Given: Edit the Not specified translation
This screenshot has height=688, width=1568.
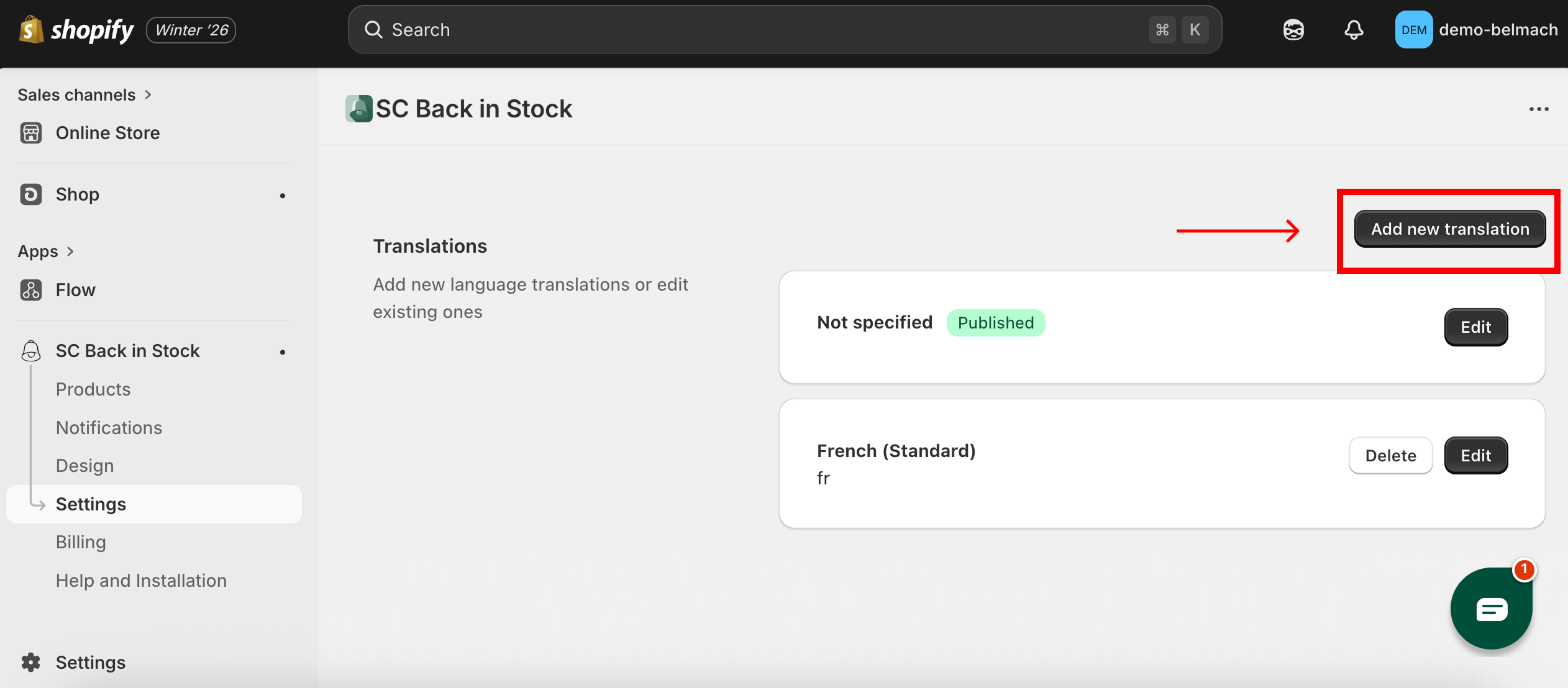Looking at the screenshot, I should click(1475, 327).
